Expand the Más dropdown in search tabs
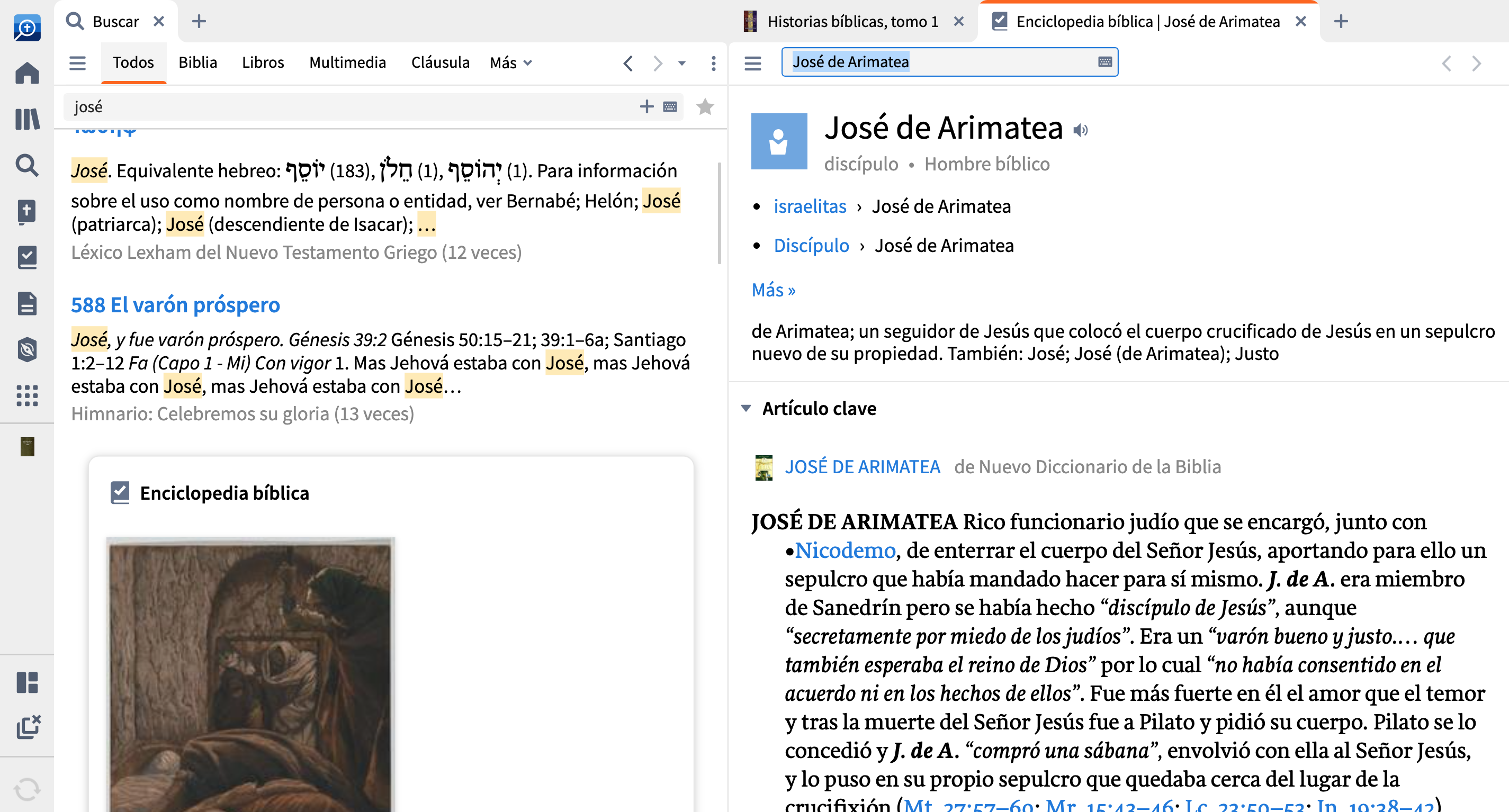The height and width of the screenshot is (812, 1509). (511, 62)
